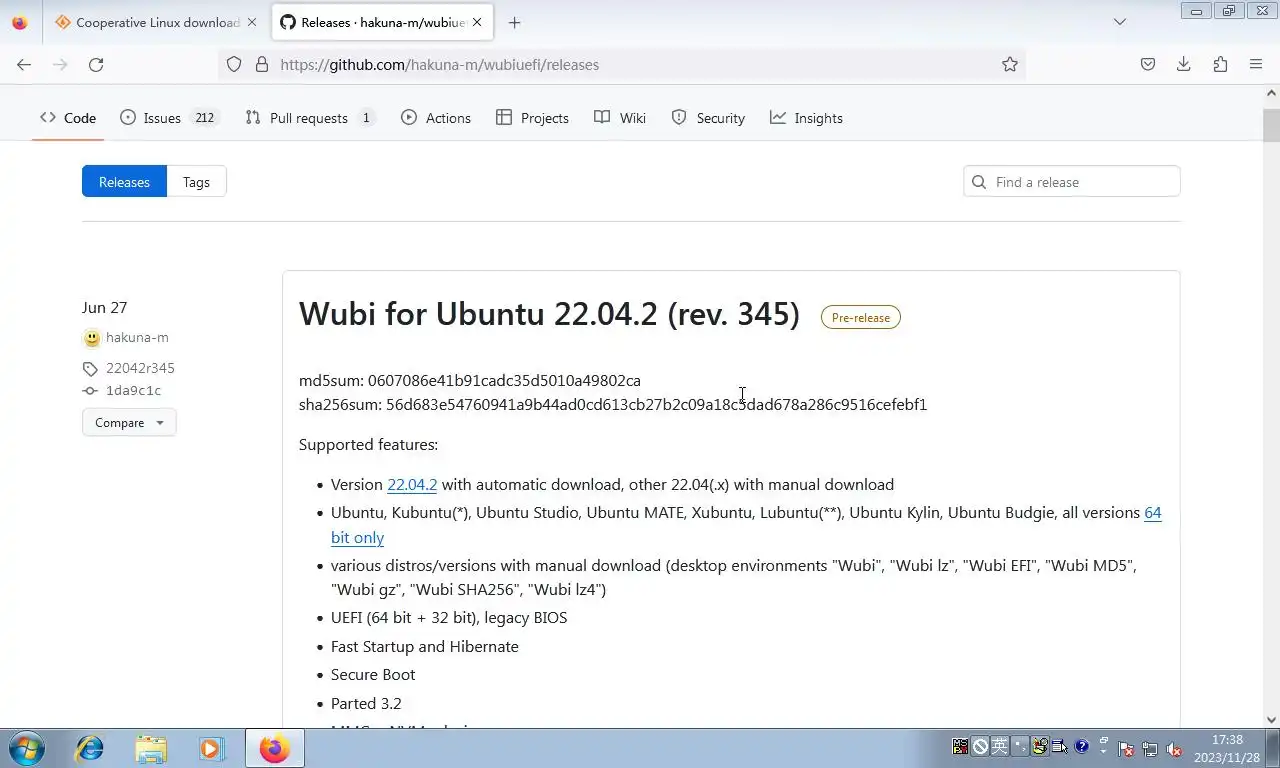Viewport: 1280px width, 768px height.
Task: Open the Windows Start menu
Action: [26, 748]
